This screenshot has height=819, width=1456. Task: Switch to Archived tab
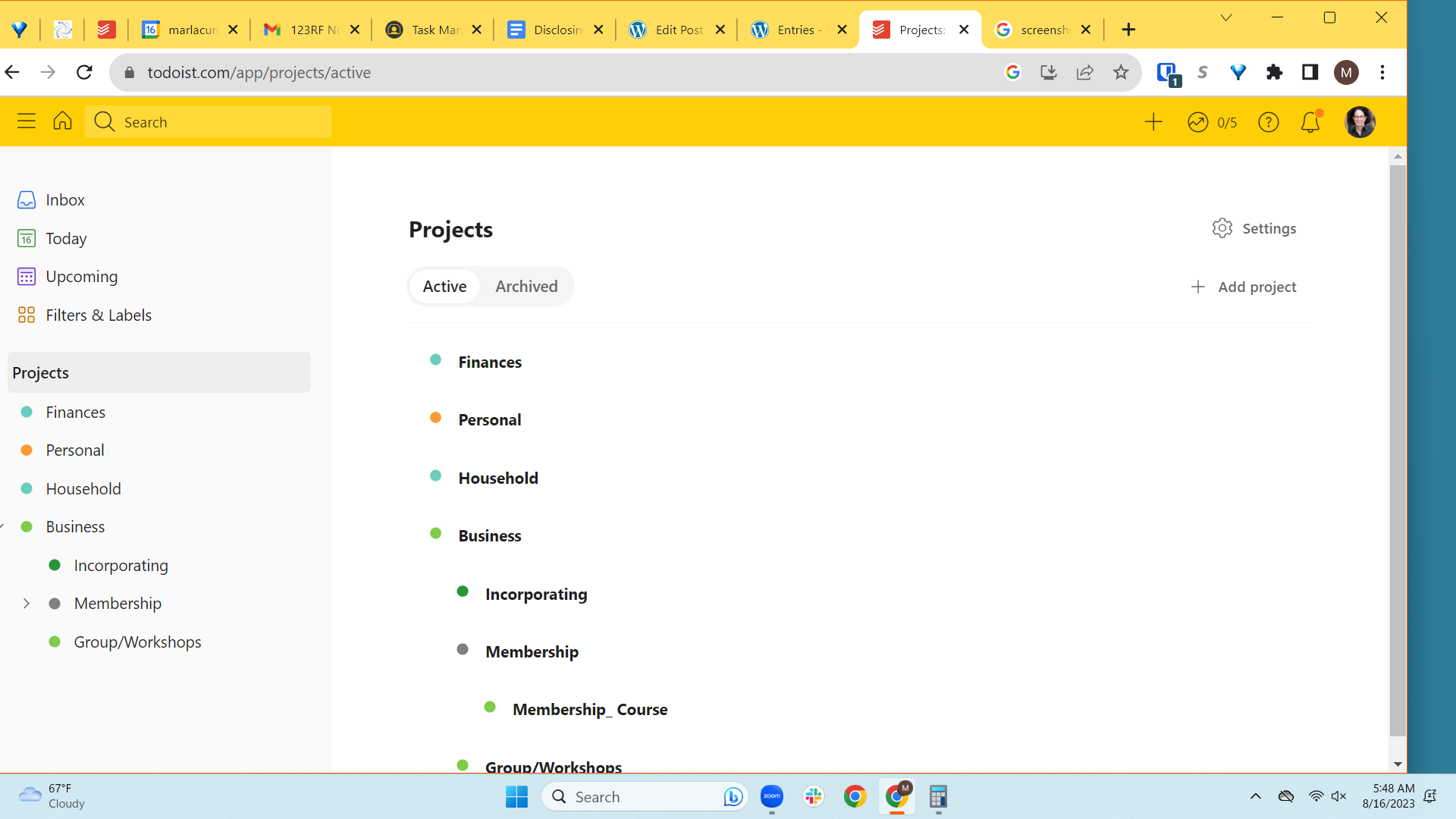coord(526,287)
